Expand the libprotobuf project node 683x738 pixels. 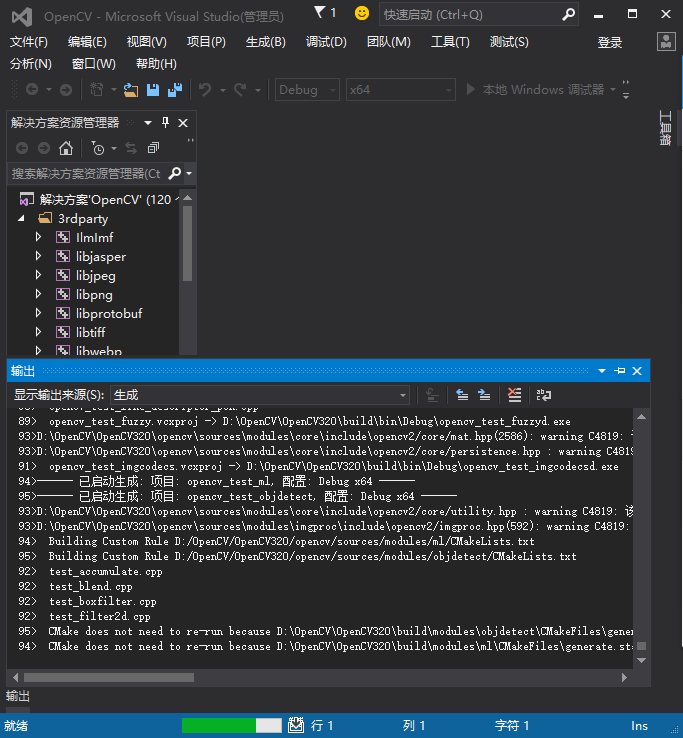[x=39, y=313]
